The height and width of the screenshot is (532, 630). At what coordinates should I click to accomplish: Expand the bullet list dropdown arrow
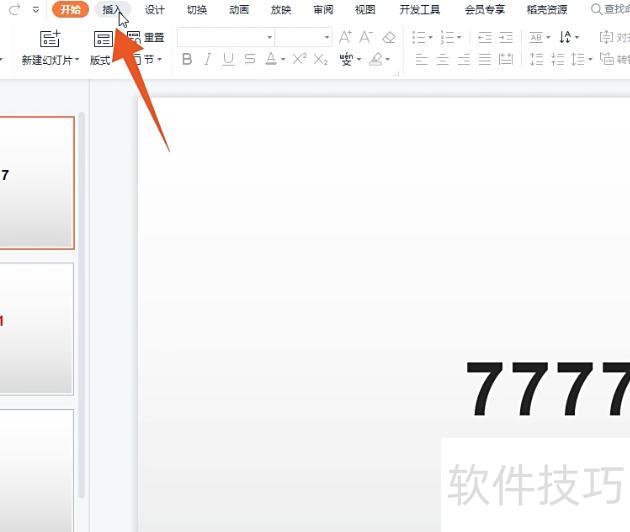[x=430, y=38]
